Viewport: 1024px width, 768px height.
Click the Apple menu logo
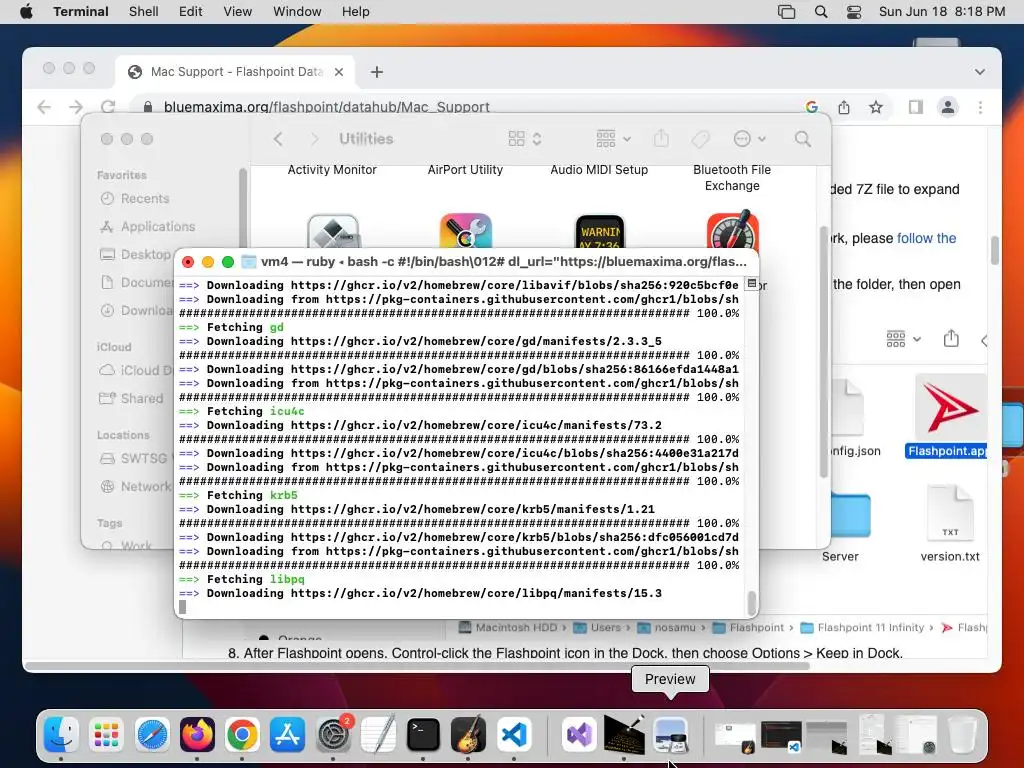26,12
